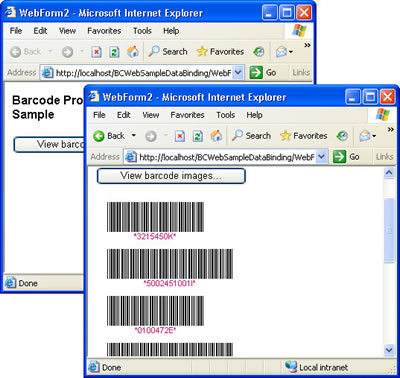Click Back arrow in front window

point(99,136)
